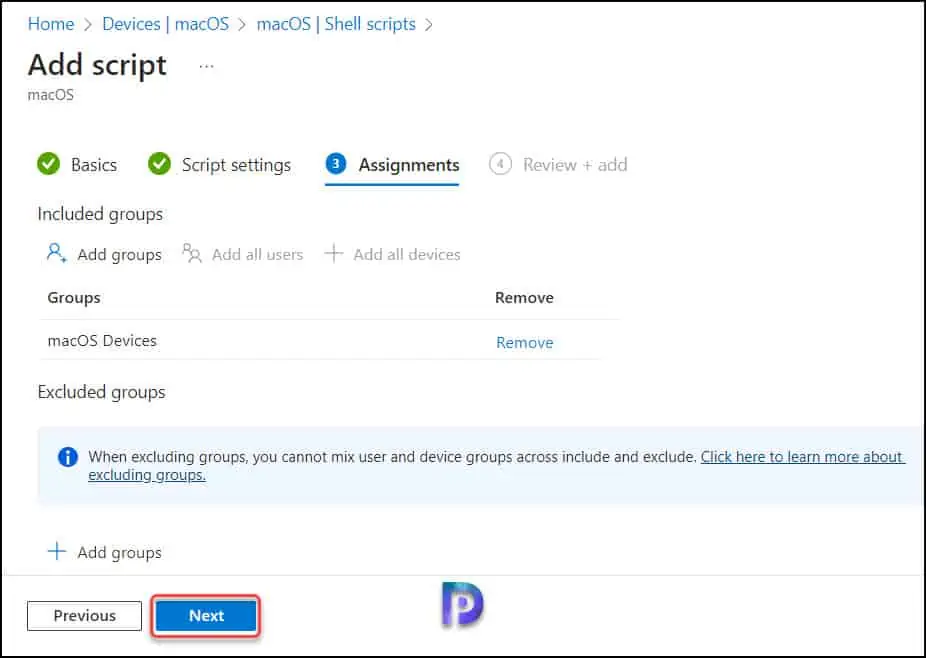Image resolution: width=926 pixels, height=658 pixels.
Task: Open the ellipsis menu beside Add script
Action: (x=206, y=66)
